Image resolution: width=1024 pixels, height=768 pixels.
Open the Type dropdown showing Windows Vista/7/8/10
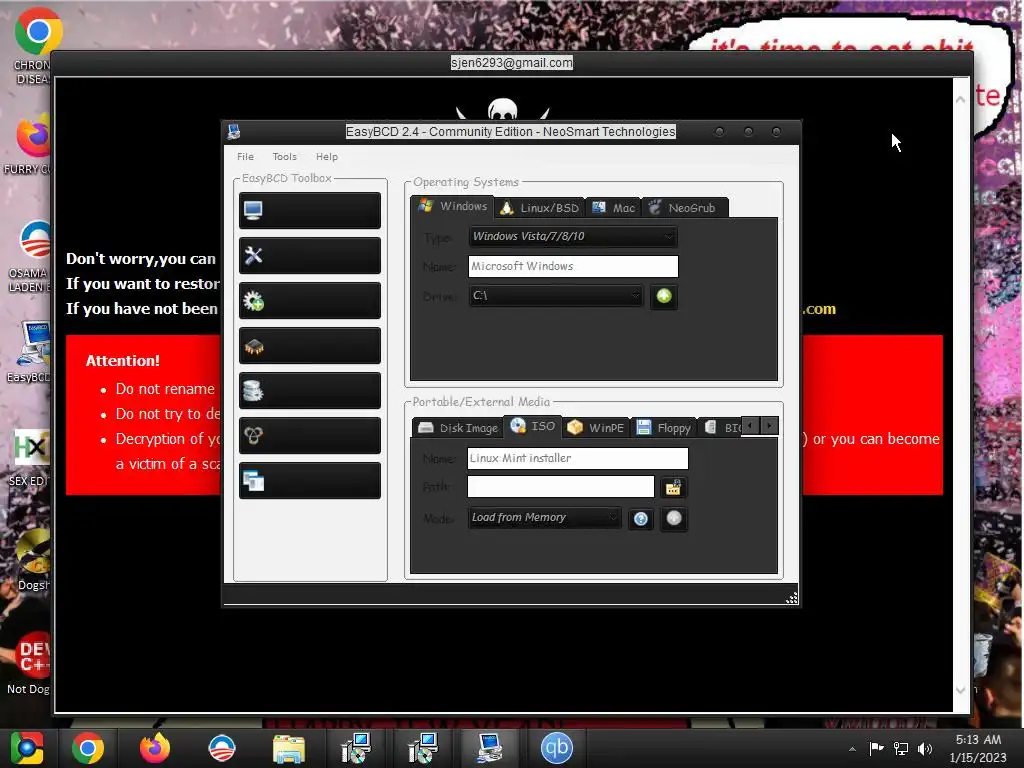coord(573,236)
